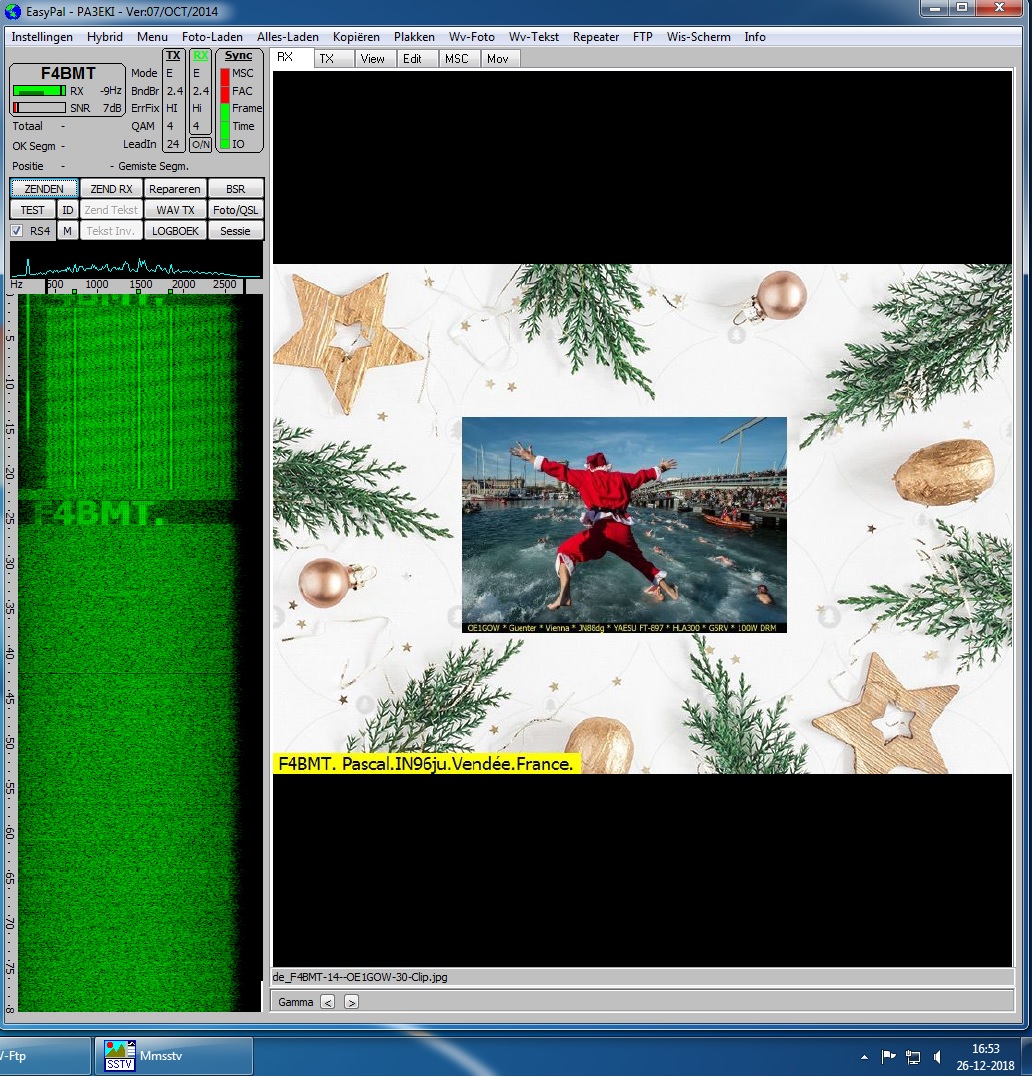Click the received filename in status bar
The image size is (1032, 1080).
pyautogui.click(x=360, y=977)
